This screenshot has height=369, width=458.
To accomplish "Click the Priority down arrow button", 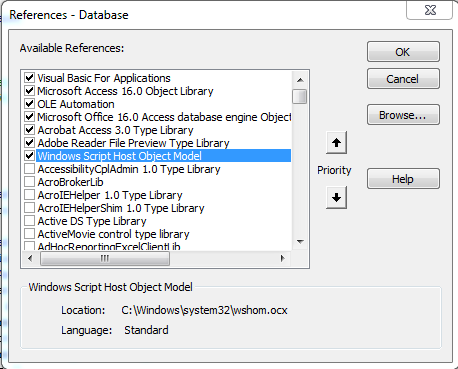I will pyautogui.click(x=336, y=197).
